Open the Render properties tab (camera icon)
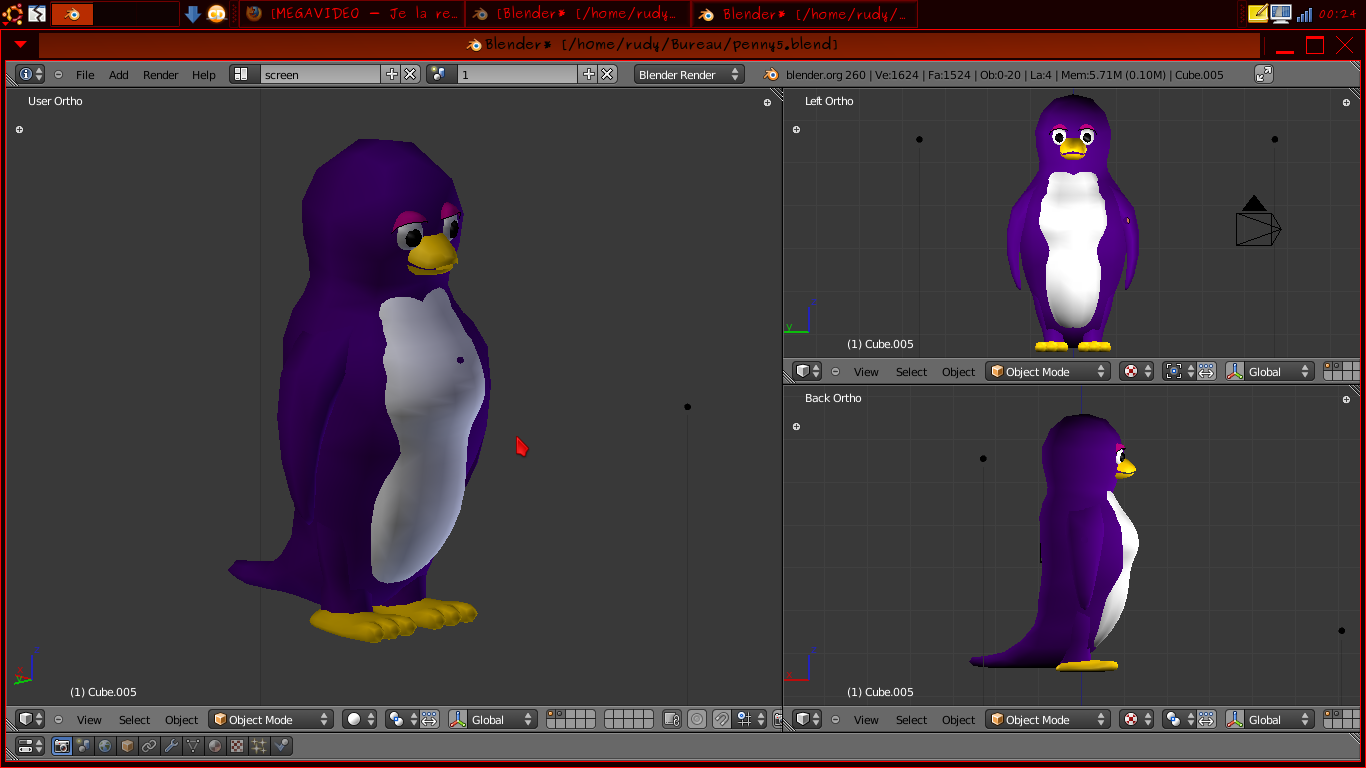 coord(62,746)
